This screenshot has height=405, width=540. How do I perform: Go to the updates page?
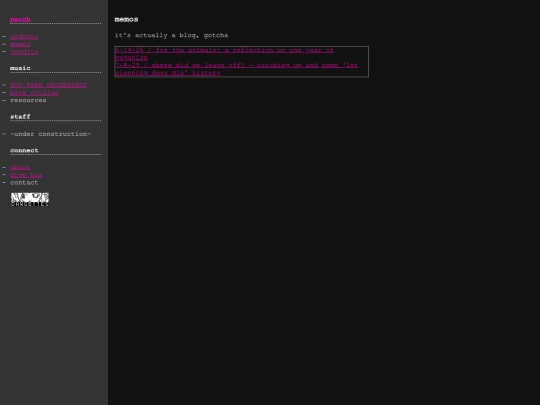(x=24, y=37)
